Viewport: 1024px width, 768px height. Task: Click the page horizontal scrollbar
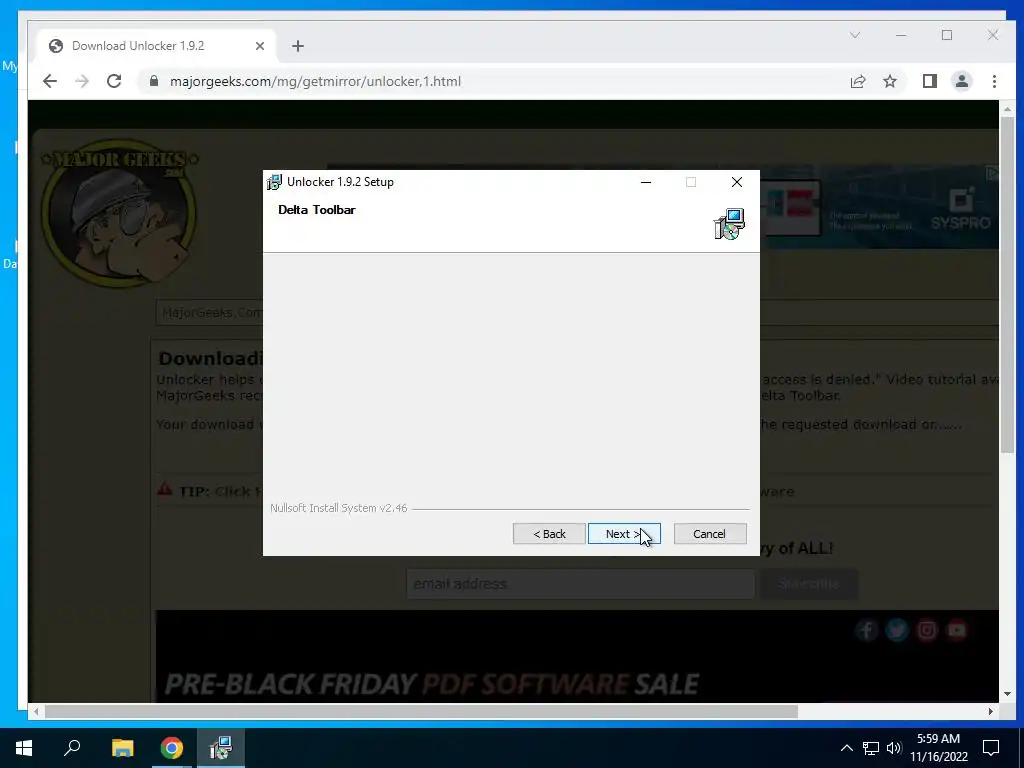pos(421,711)
